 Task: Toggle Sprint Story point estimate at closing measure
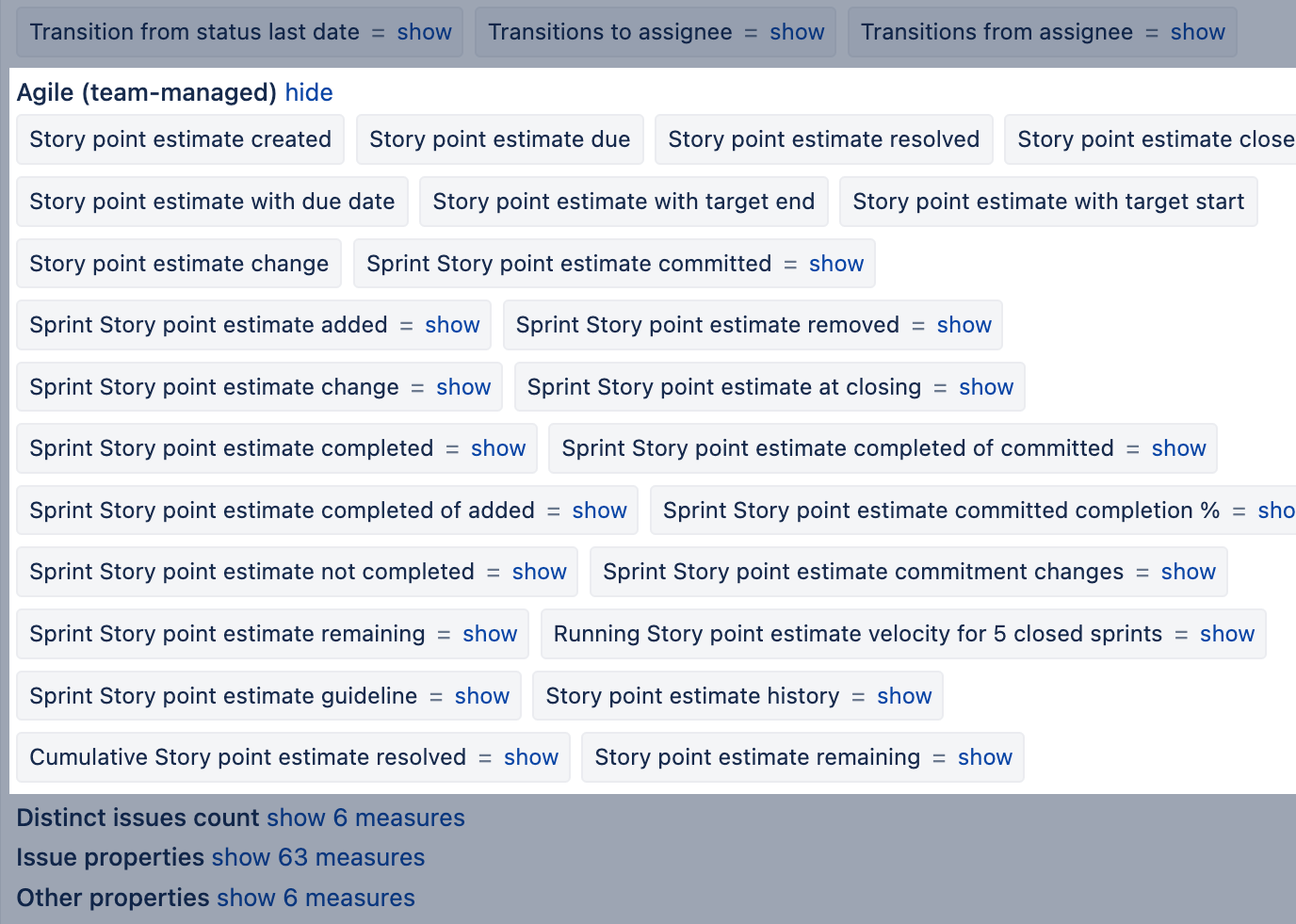click(723, 387)
